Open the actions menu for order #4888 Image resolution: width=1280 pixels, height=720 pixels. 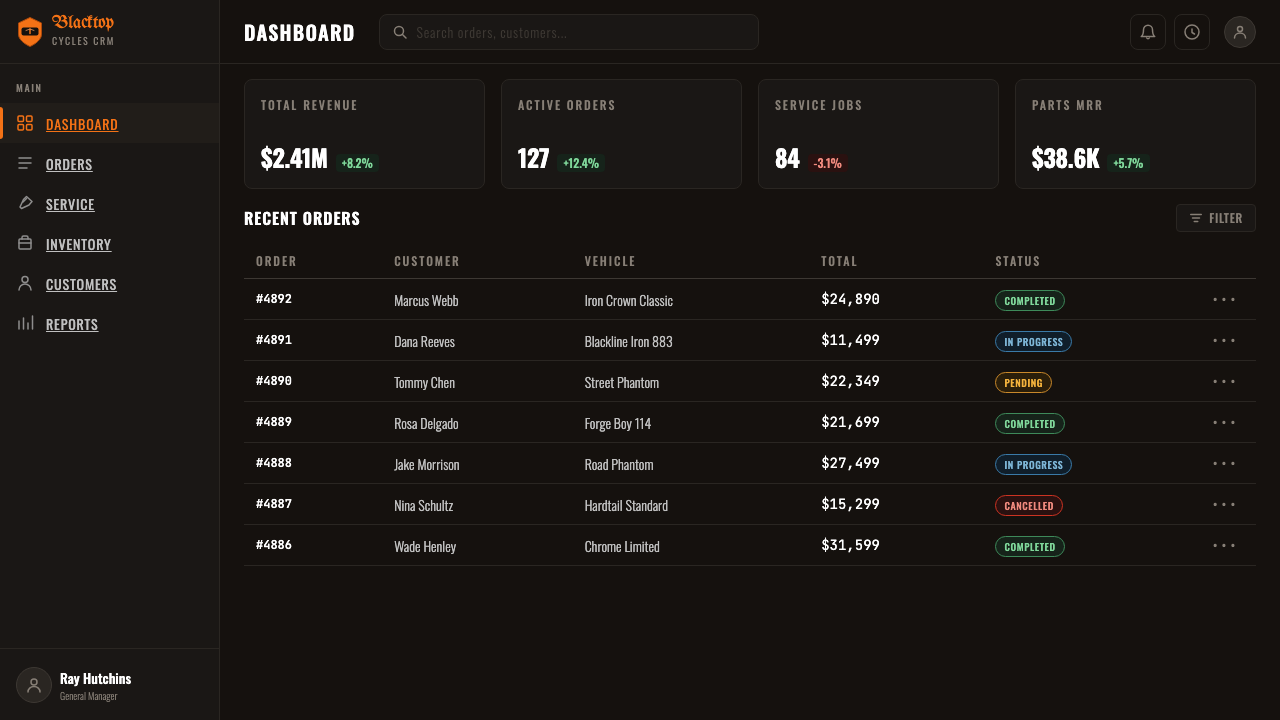[x=1224, y=463]
